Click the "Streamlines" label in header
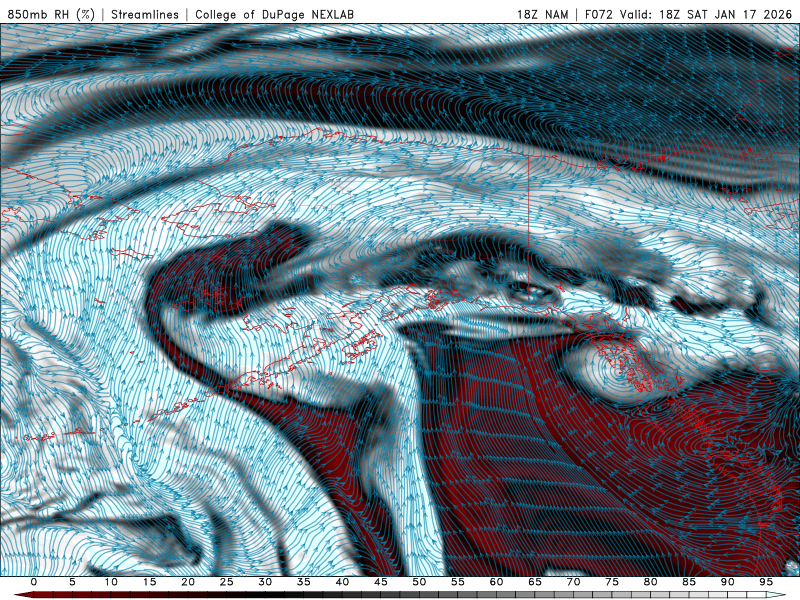This screenshot has height=600, width=800. coord(145,14)
